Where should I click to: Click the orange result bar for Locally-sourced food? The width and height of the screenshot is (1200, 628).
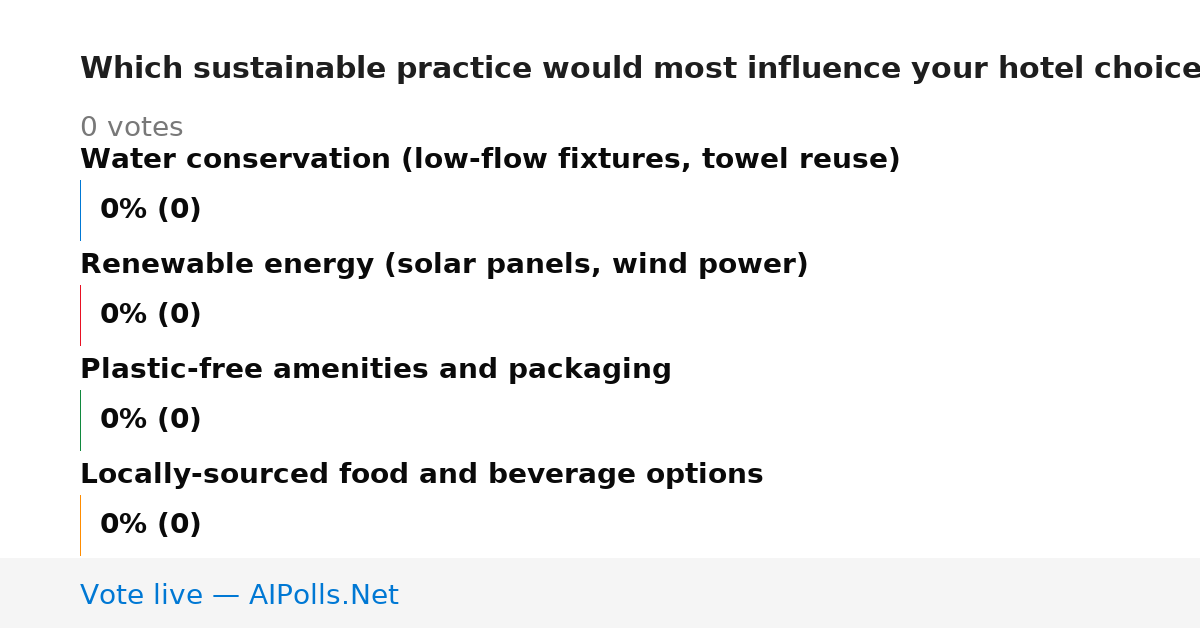[x=80, y=525]
